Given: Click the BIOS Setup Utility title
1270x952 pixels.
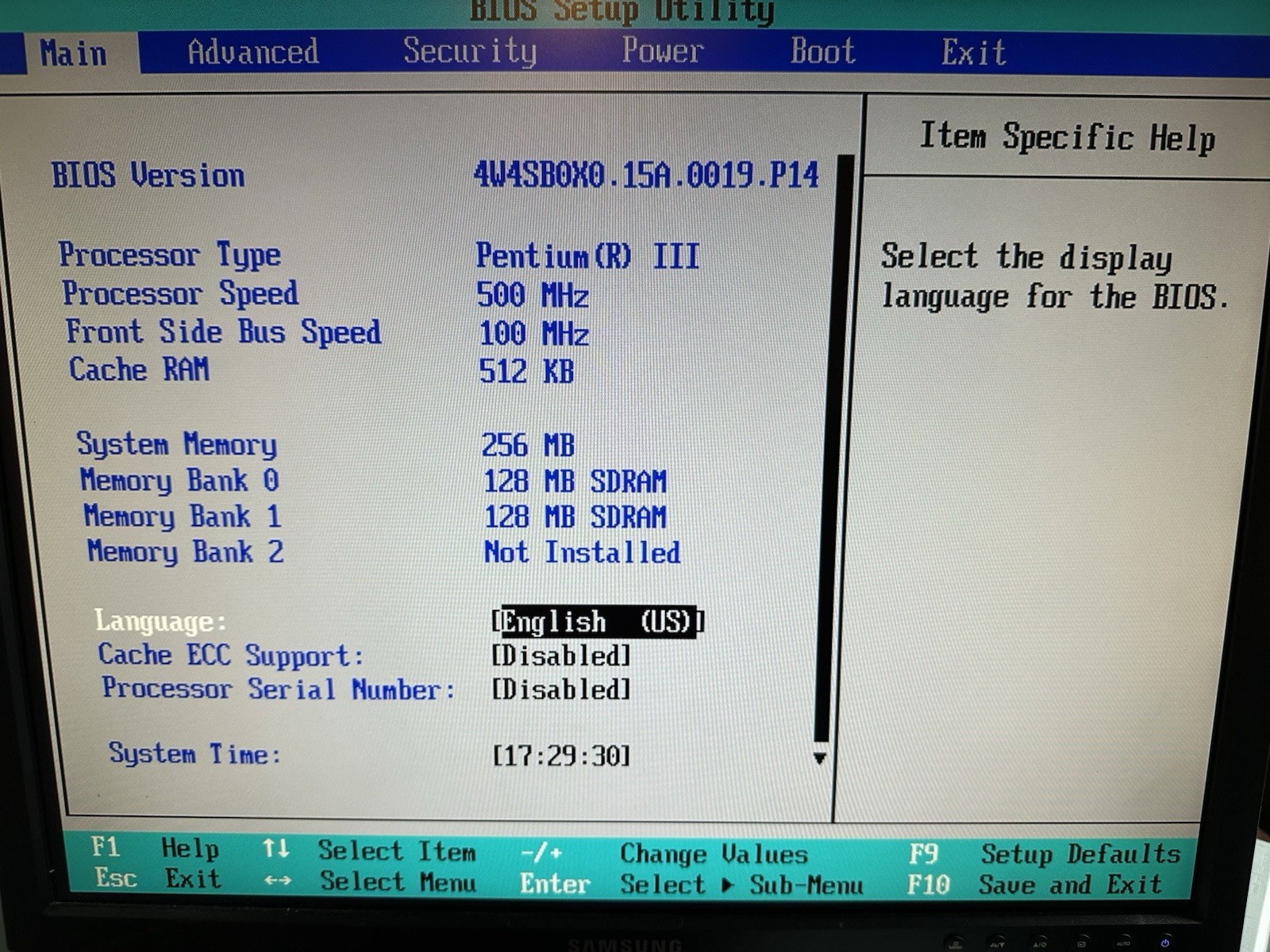Looking at the screenshot, I should tap(622, 11).
